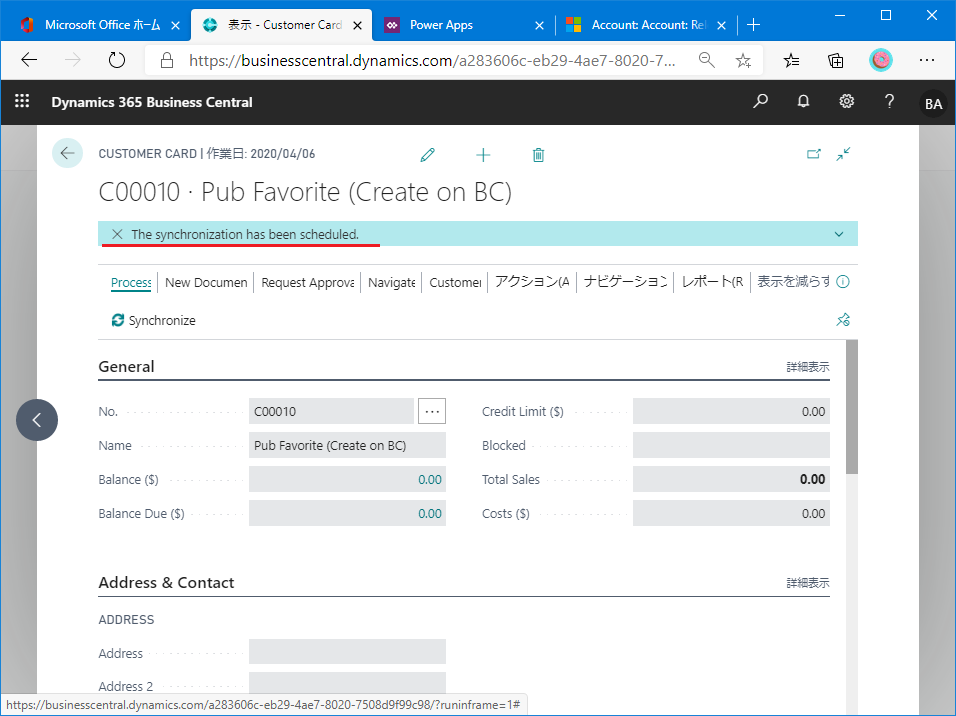Switch to the Account: Account browser tab
Viewport: 956px width, 716px height.
pyautogui.click(x=646, y=25)
